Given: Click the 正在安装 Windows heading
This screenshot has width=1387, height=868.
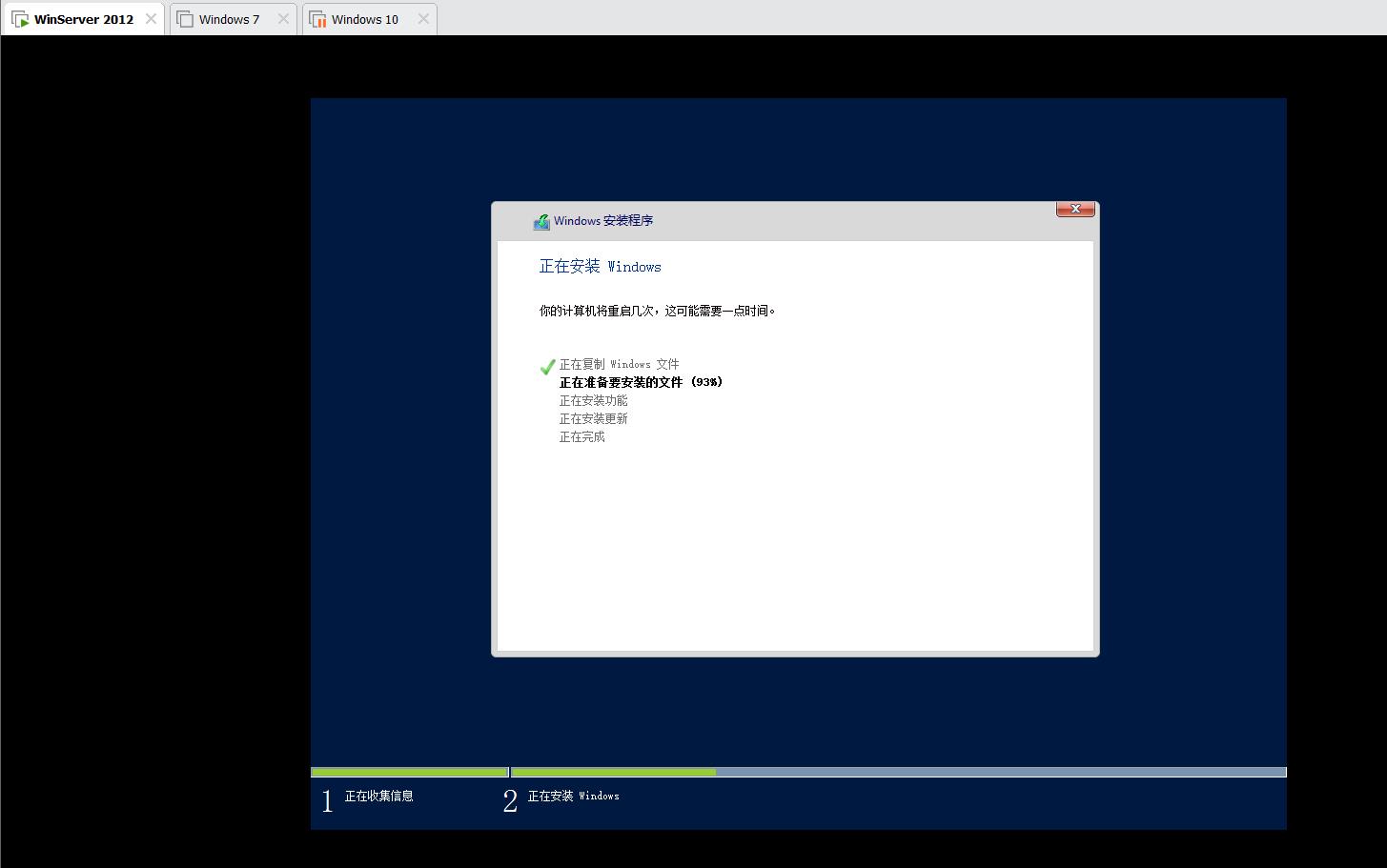Looking at the screenshot, I should coord(600,267).
